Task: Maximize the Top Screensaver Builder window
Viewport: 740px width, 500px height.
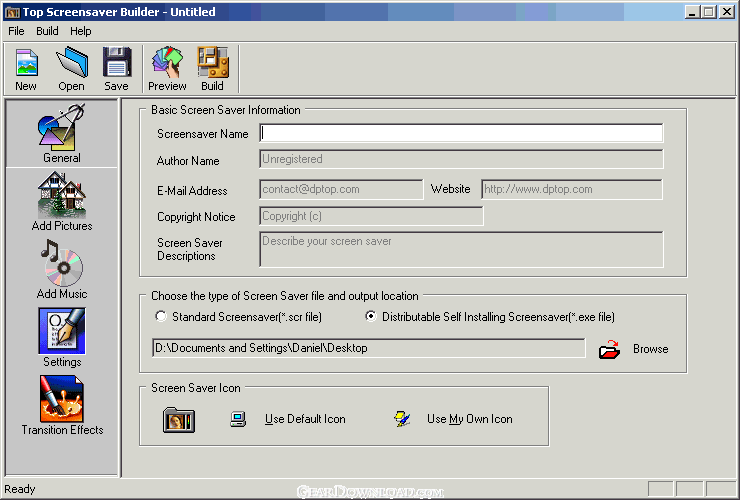Action: click(x=709, y=12)
